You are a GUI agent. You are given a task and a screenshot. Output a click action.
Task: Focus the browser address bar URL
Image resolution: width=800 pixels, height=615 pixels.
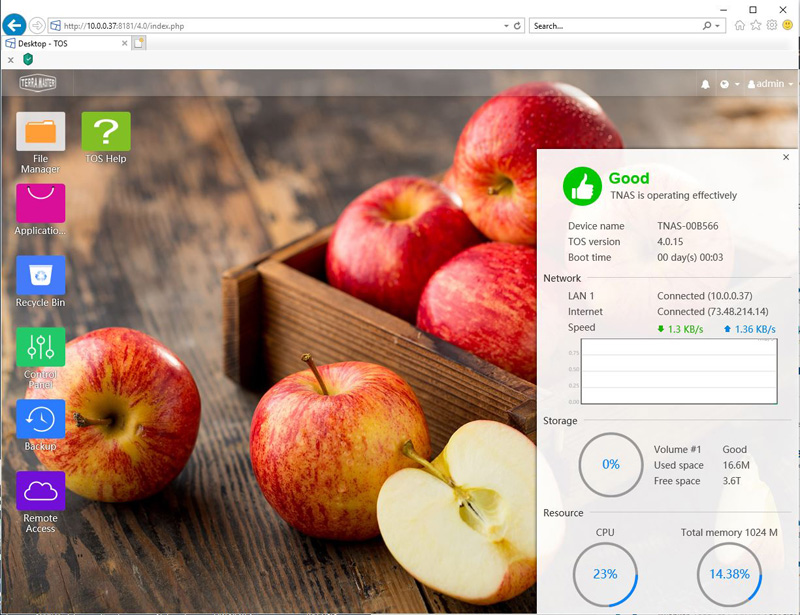click(276, 26)
